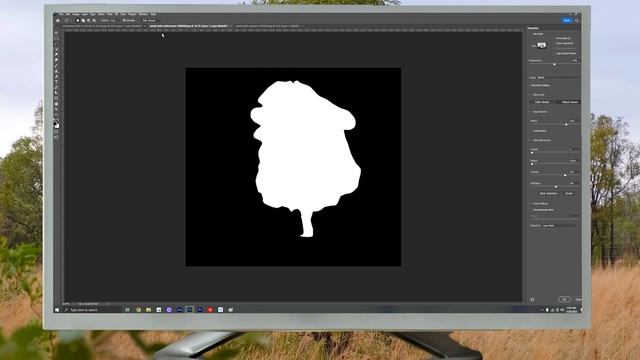Select the Move tool in the toolbar

(x=57, y=33)
